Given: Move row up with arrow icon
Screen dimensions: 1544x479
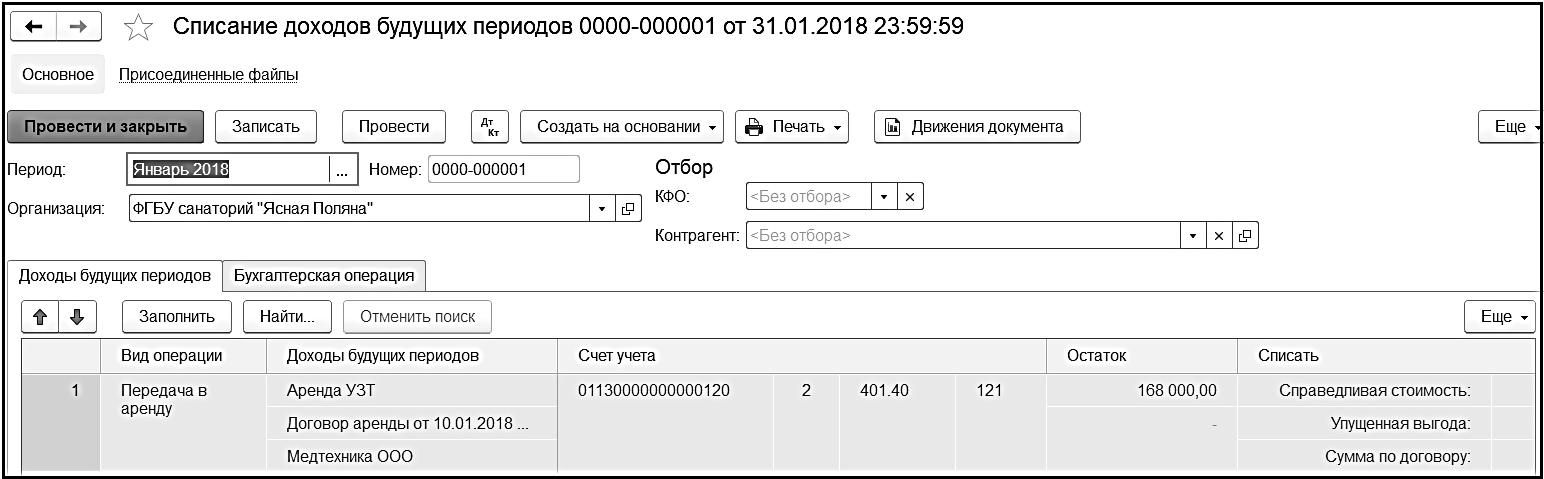Looking at the screenshot, I should (x=40, y=317).
